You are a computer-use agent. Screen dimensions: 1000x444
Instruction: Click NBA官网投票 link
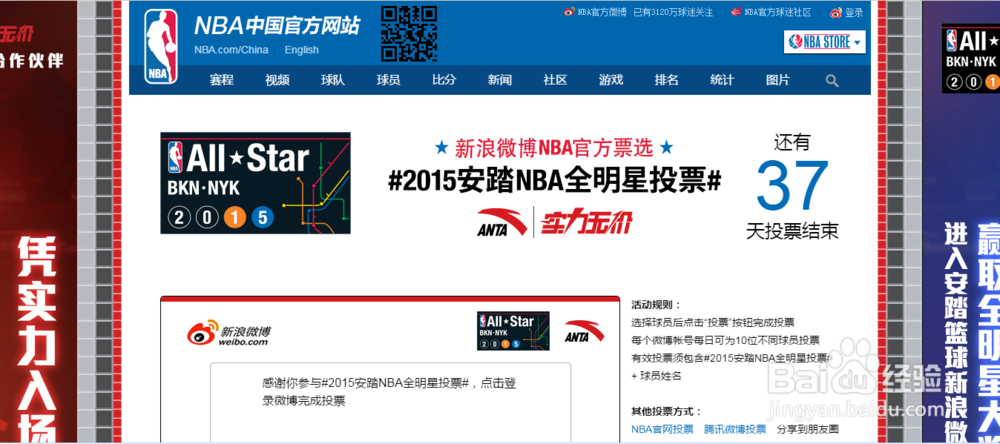point(662,429)
